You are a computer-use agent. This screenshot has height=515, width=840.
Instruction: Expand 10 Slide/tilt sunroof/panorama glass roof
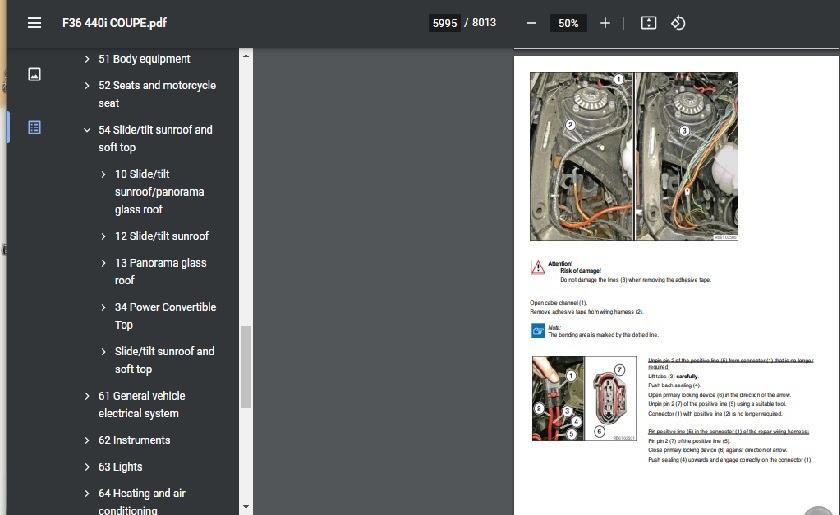103,174
